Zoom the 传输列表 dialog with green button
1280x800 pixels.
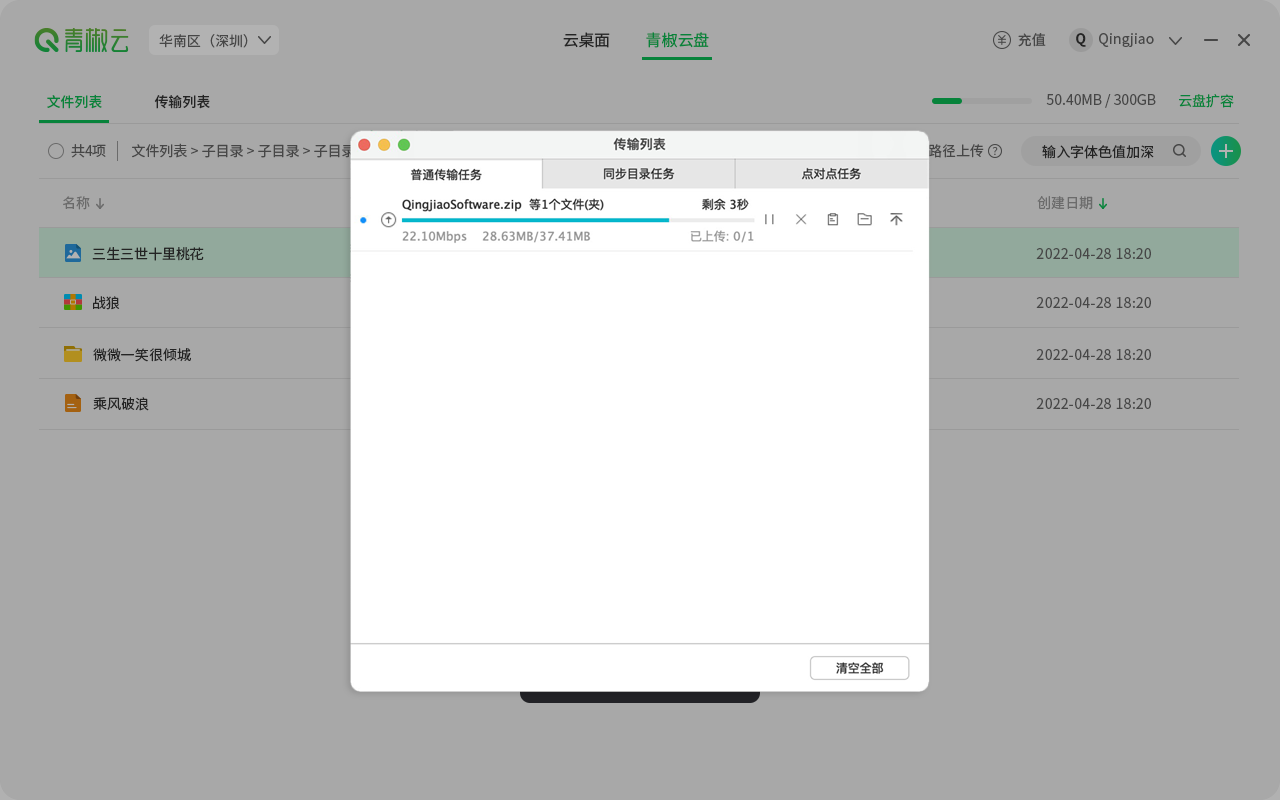[x=404, y=144]
